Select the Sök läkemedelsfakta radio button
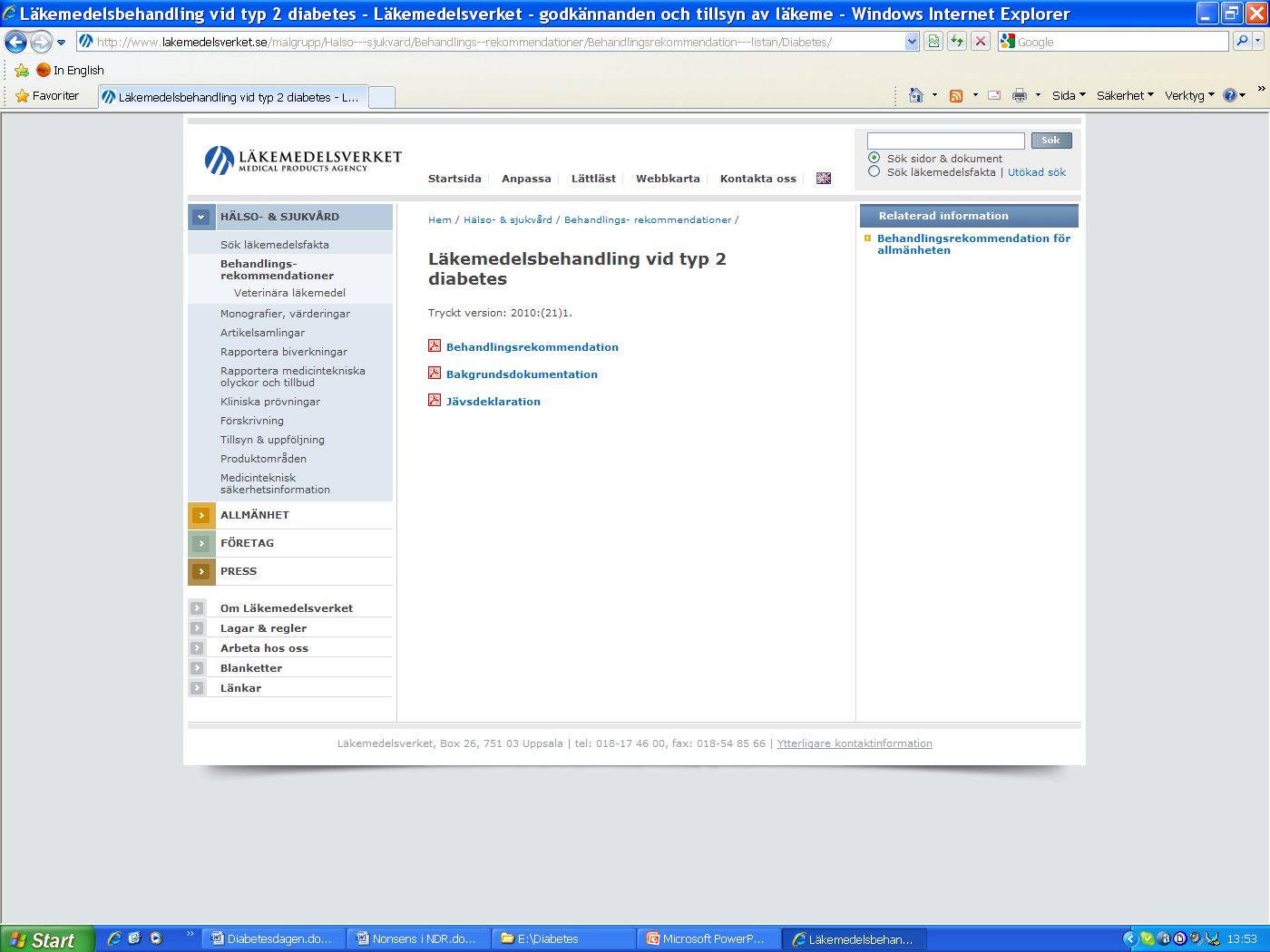The width and height of the screenshot is (1270, 952). 874,171
